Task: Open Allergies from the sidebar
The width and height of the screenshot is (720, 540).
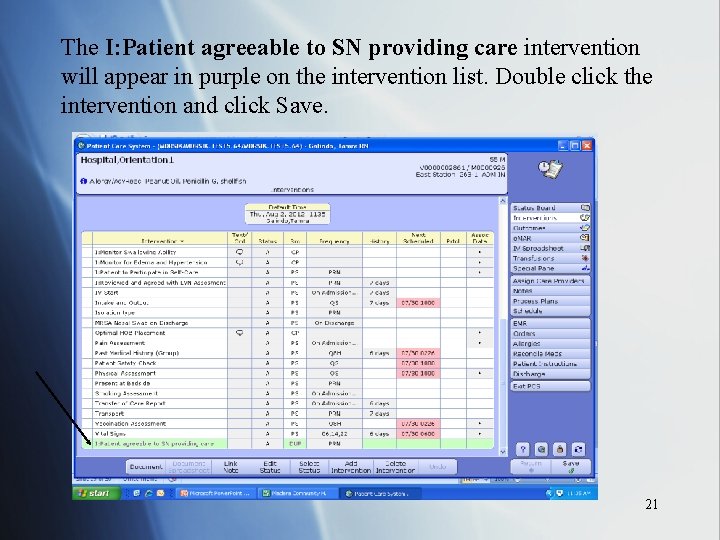Action: (551, 343)
